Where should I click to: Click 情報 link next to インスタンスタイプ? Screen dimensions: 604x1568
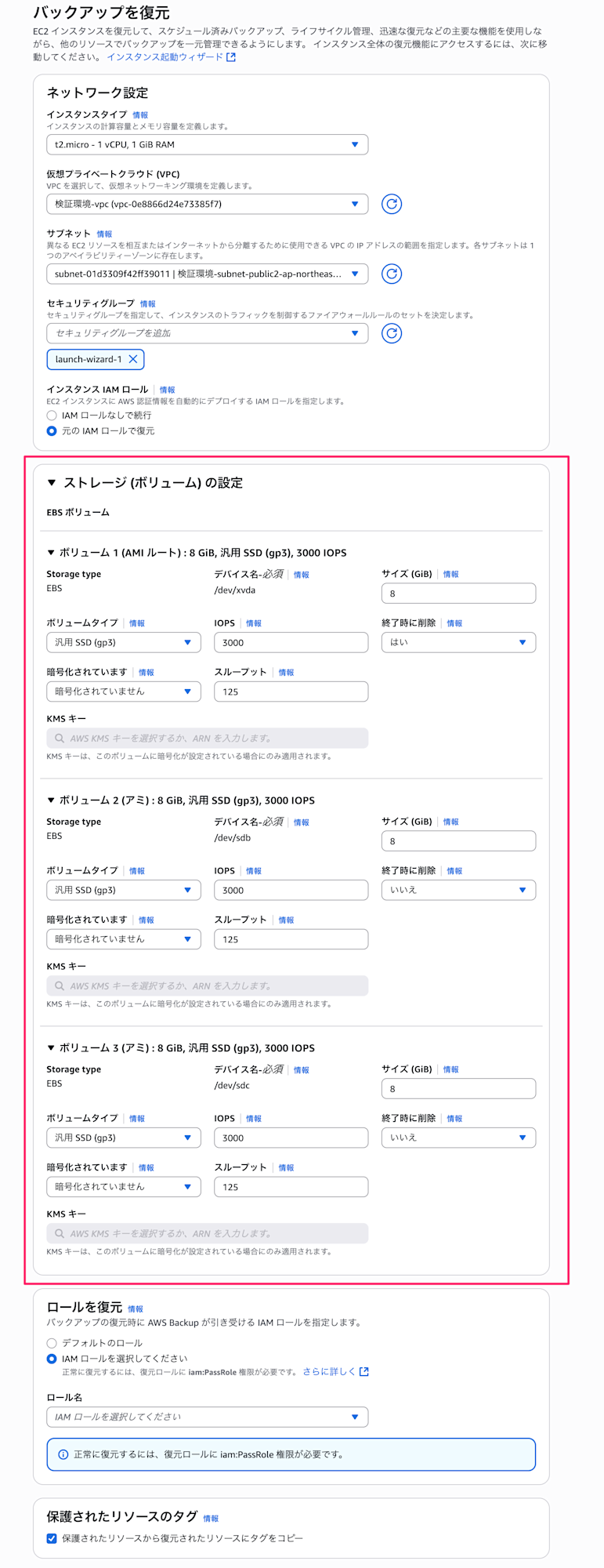pyautogui.click(x=140, y=115)
